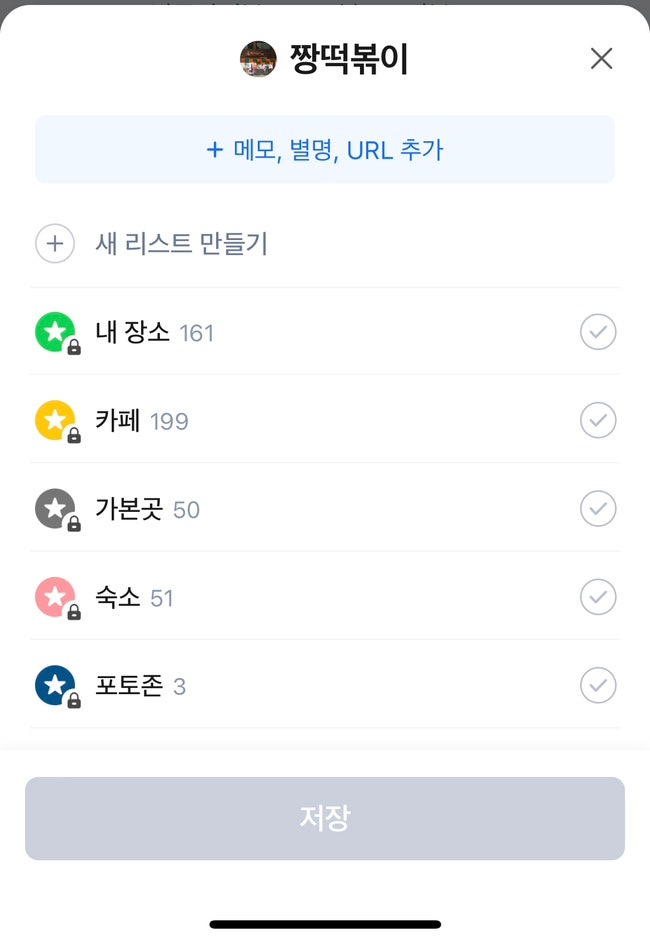Tap the gray star icon for 가본곳

55,509
